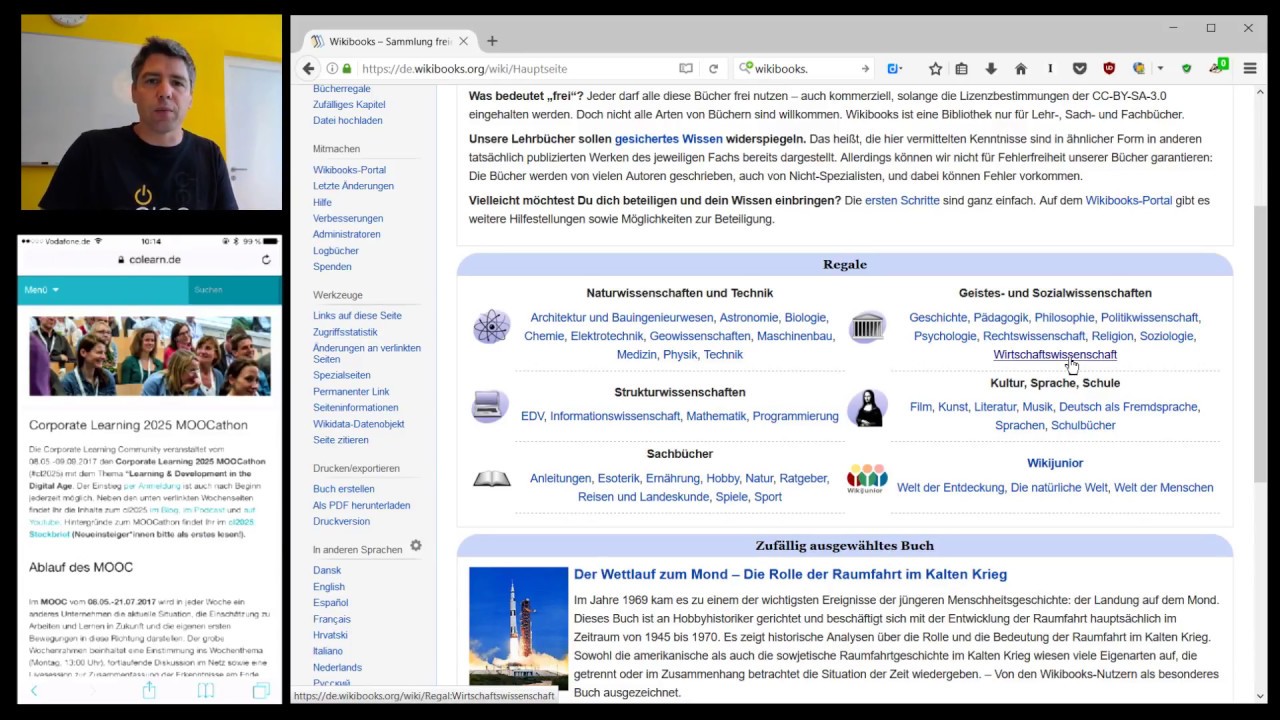Image resolution: width=1280 pixels, height=720 pixels.
Task: Follow the 'ersten Schritte' link
Action: (902, 200)
